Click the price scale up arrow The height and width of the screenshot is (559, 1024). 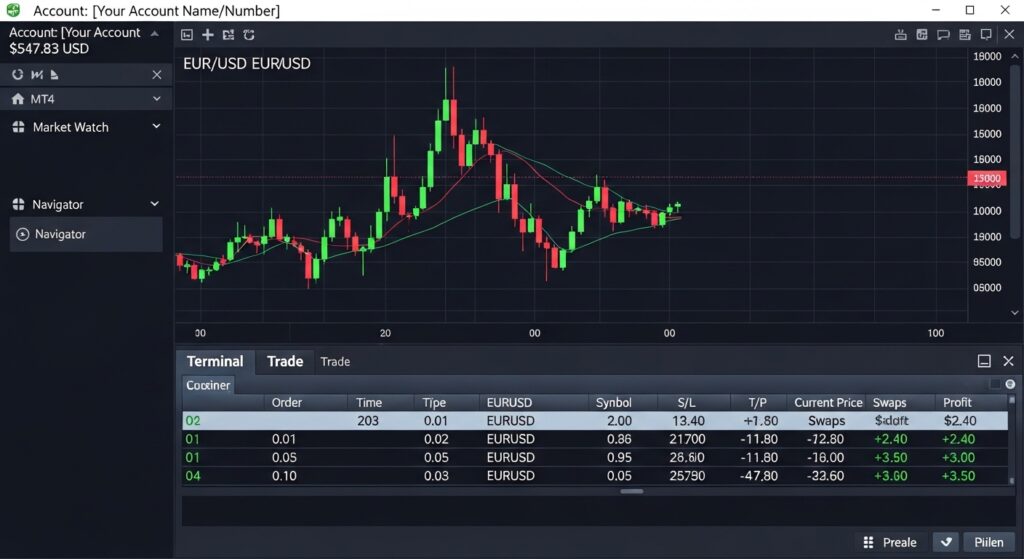(1014, 57)
